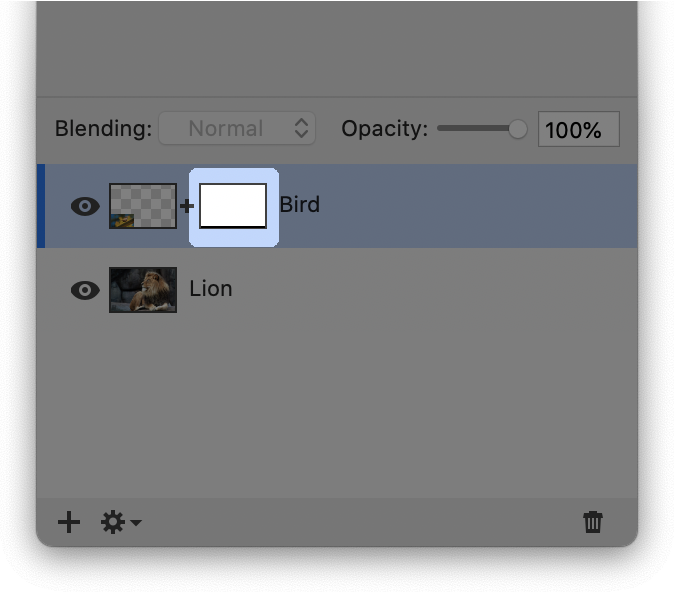674x592 pixels.
Task: Click the Opacity slider knob
Action: tap(517, 129)
